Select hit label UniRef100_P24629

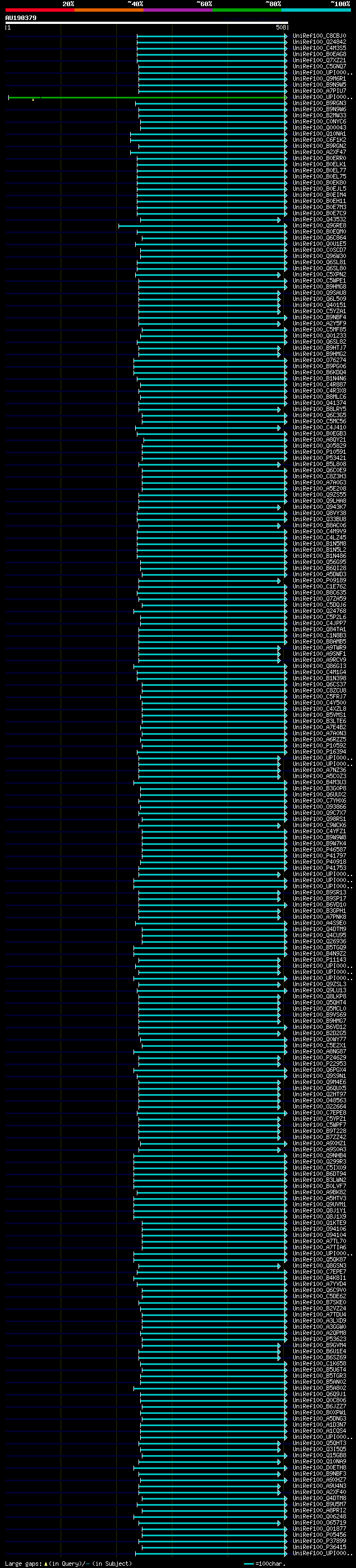point(319,1058)
